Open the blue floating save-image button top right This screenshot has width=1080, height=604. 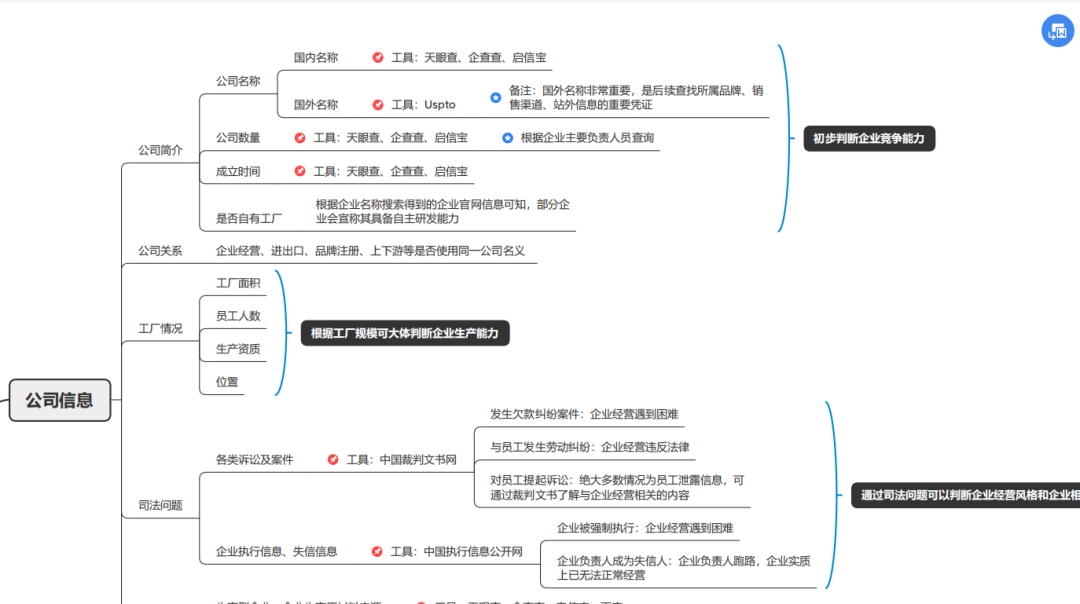pyautogui.click(x=1057, y=31)
